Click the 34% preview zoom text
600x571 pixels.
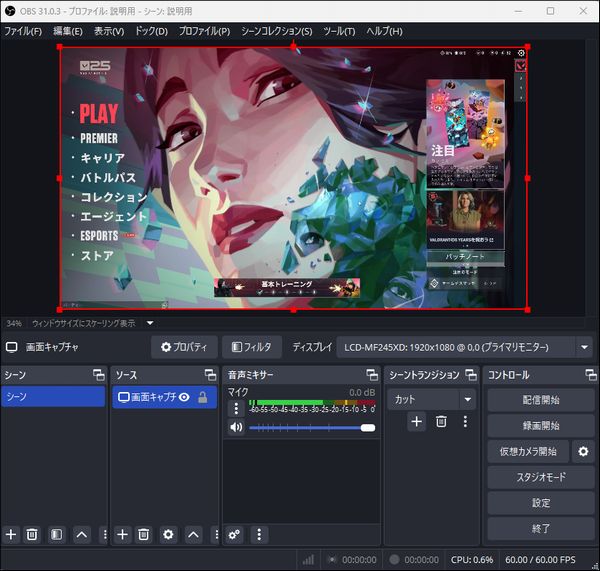14,323
